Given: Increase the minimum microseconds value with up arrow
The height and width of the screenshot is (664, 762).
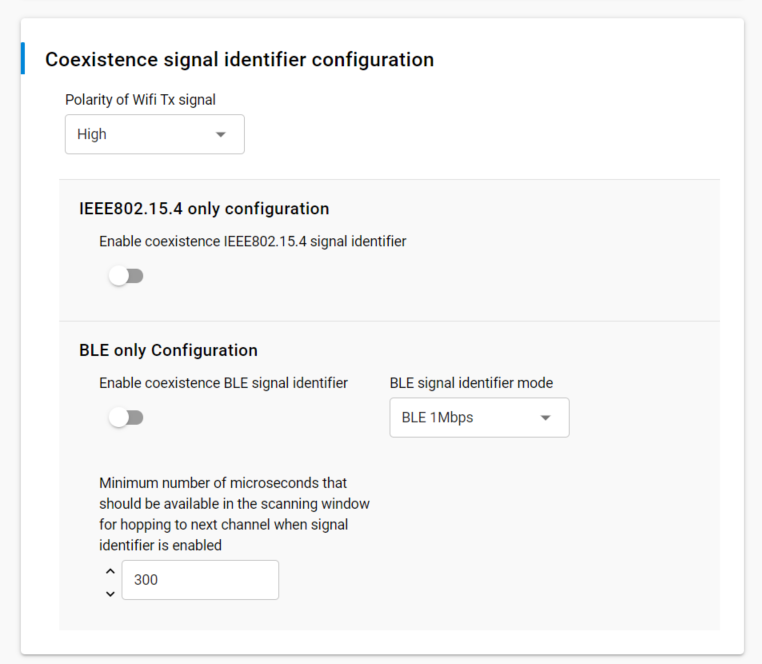Looking at the screenshot, I should click(x=110, y=571).
